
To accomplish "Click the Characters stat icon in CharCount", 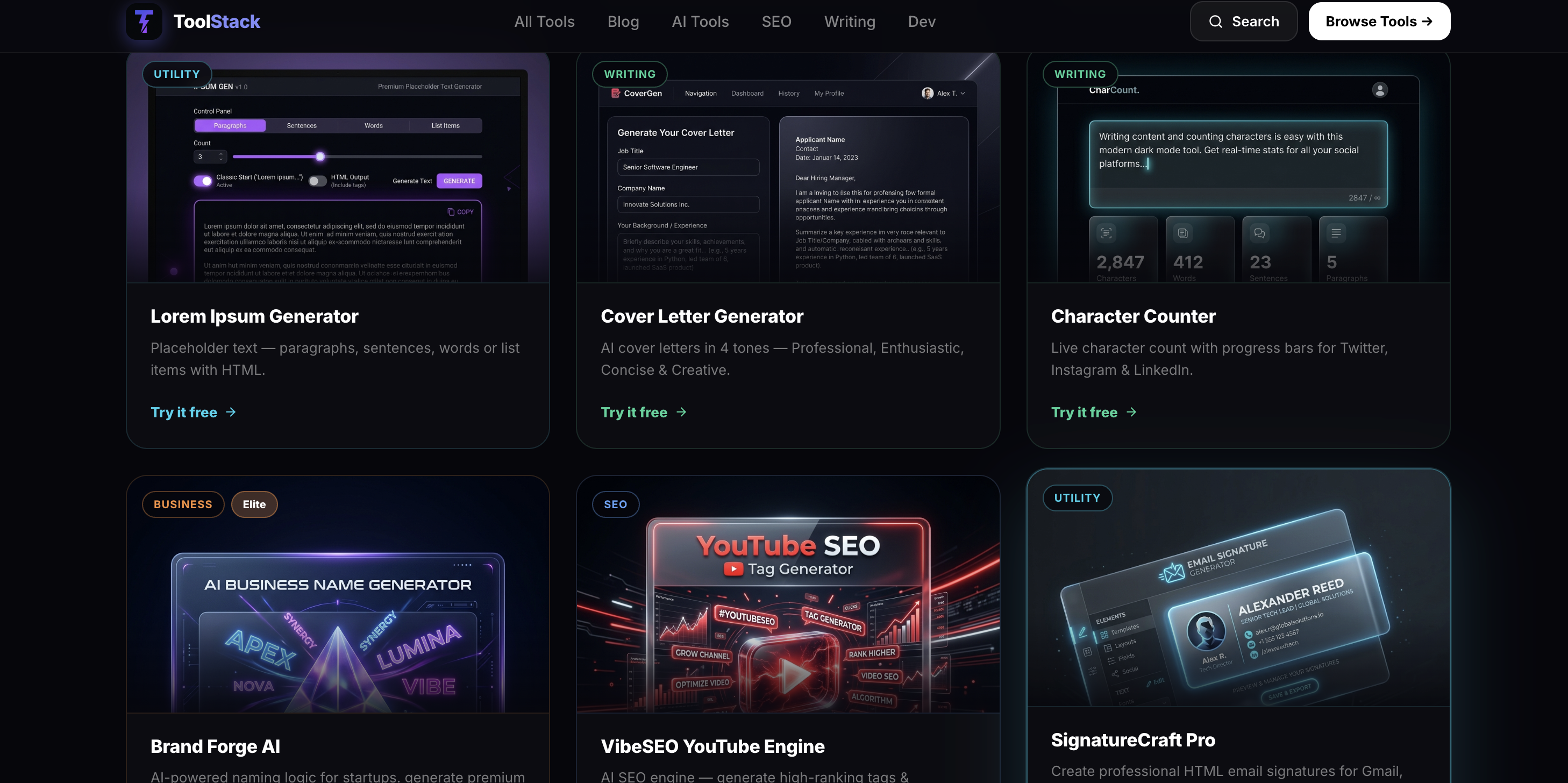I will (x=1106, y=232).
